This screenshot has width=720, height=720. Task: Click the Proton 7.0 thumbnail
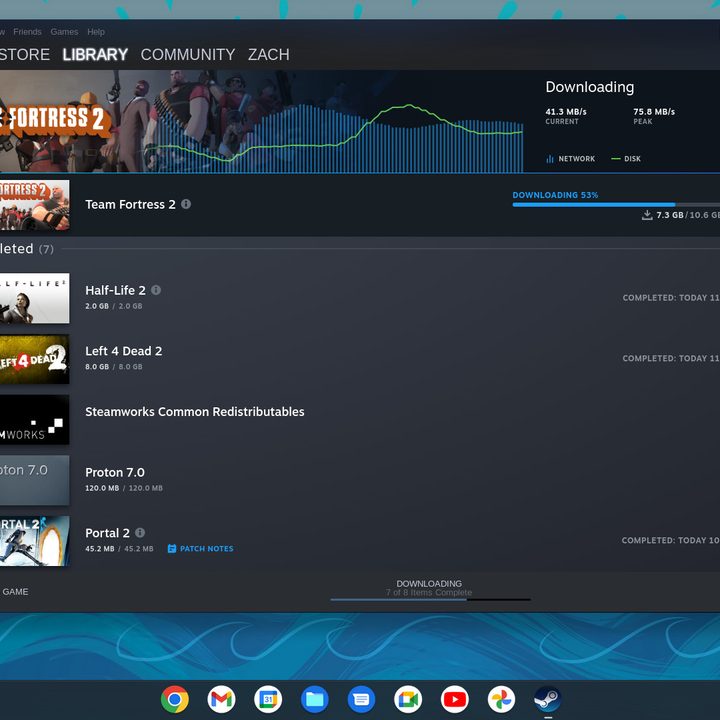click(34, 480)
